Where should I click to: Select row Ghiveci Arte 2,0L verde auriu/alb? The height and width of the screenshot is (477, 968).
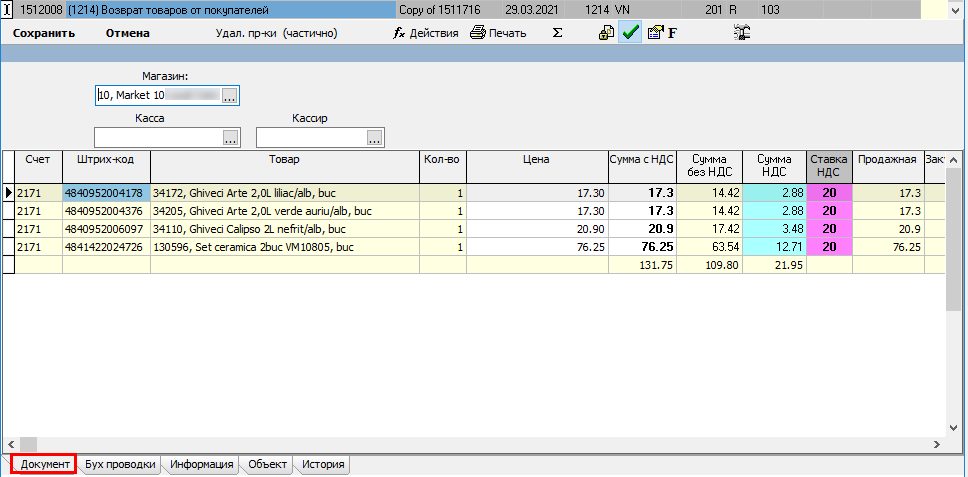click(285, 211)
